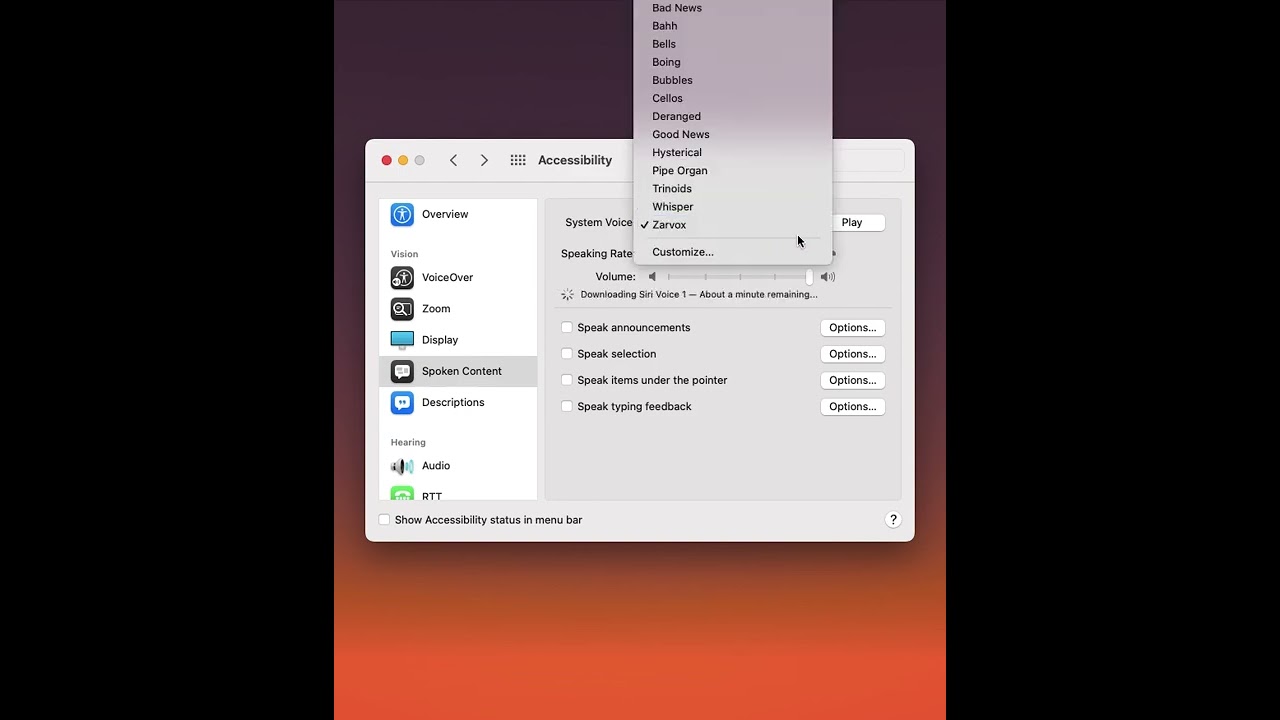Enable Speak typing feedback checkbox
Image resolution: width=1280 pixels, height=720 pixels.
(567, 407)
